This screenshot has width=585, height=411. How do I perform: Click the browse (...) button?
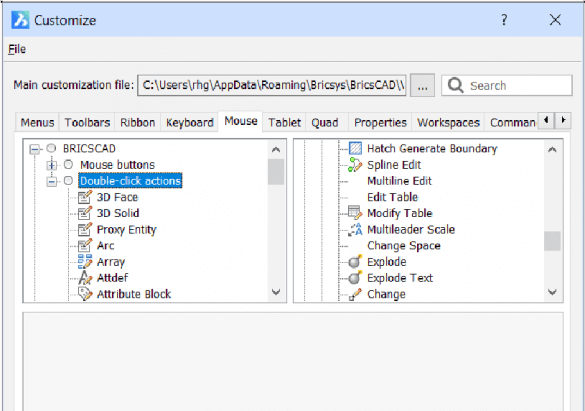(x=422, y=85)
